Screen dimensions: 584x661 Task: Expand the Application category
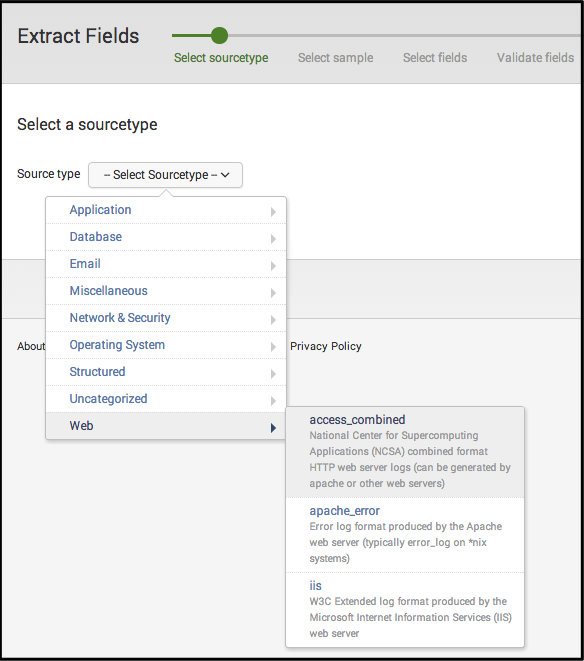(166, 210)
